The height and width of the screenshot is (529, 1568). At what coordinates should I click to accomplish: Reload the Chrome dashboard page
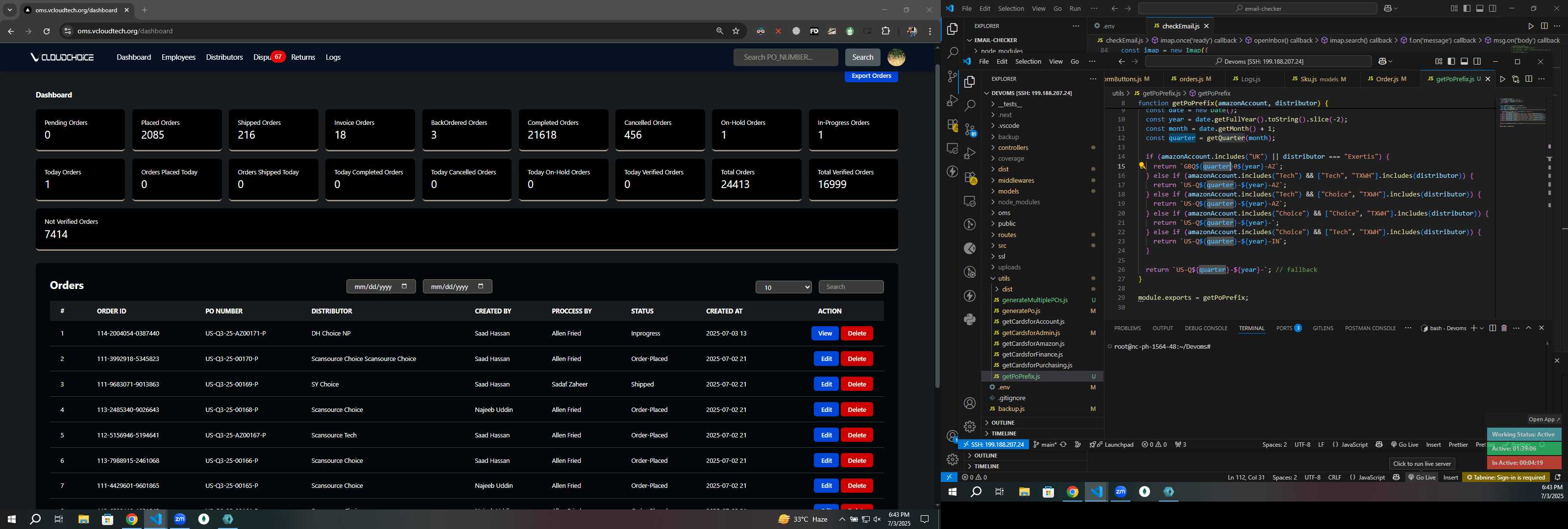(x=46, y=31)
